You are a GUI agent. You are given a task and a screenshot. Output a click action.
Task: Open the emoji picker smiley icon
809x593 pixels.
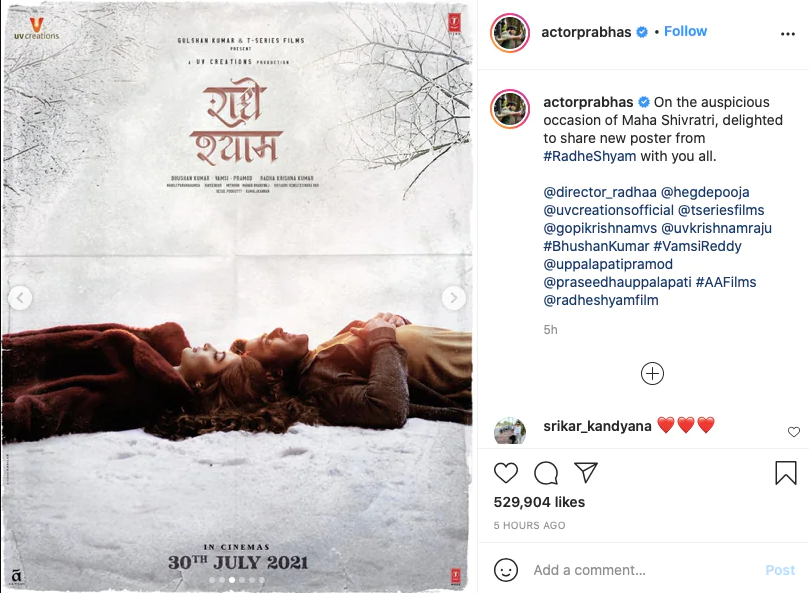click(506, 570)
